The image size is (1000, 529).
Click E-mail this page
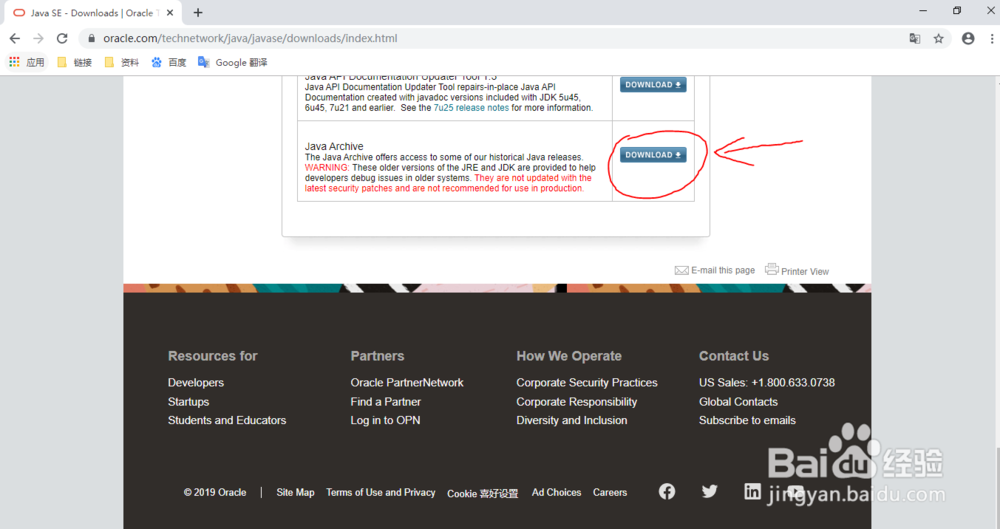[715, 271]
